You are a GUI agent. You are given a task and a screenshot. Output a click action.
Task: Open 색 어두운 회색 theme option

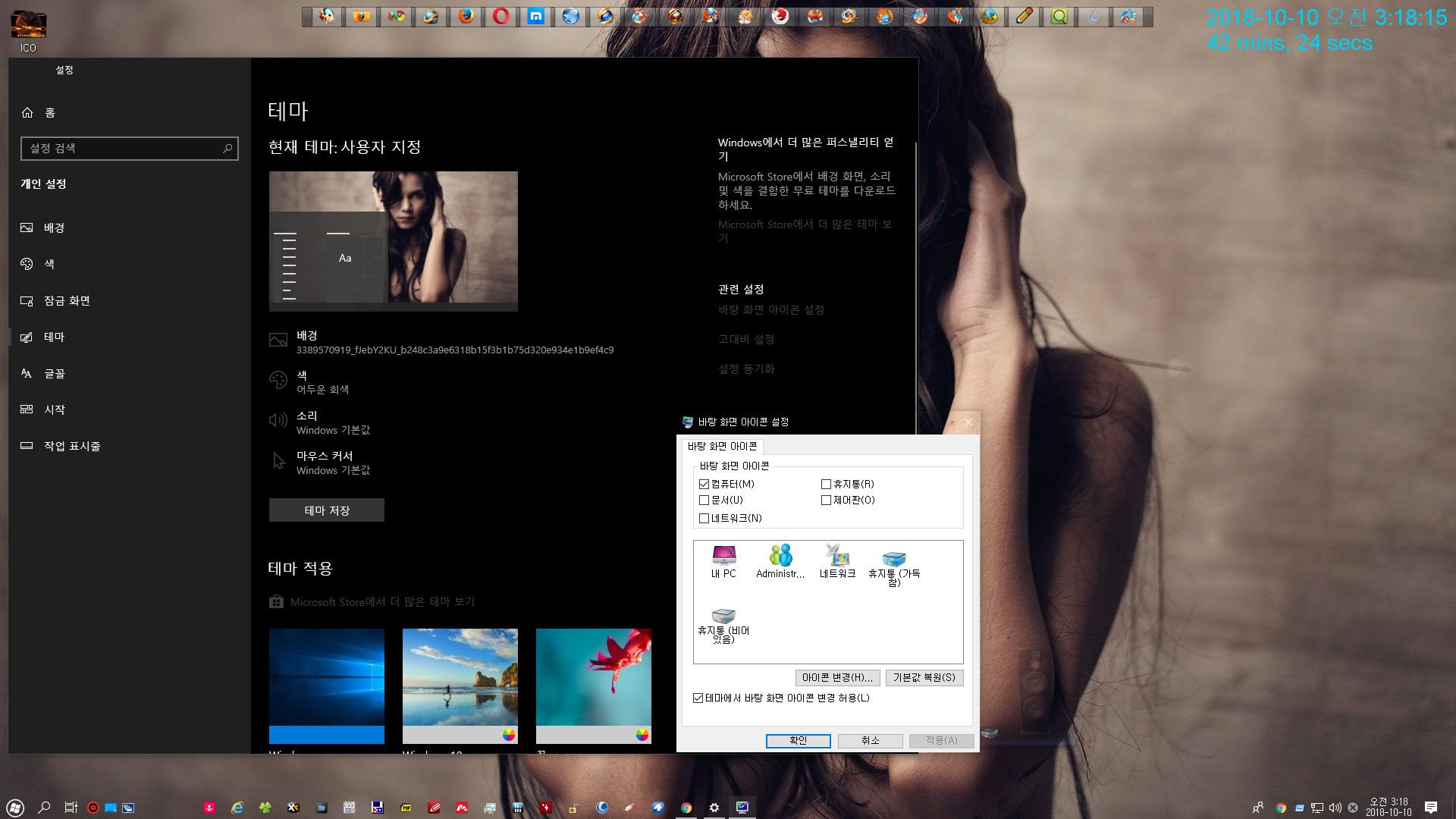[x=309, y=382]
